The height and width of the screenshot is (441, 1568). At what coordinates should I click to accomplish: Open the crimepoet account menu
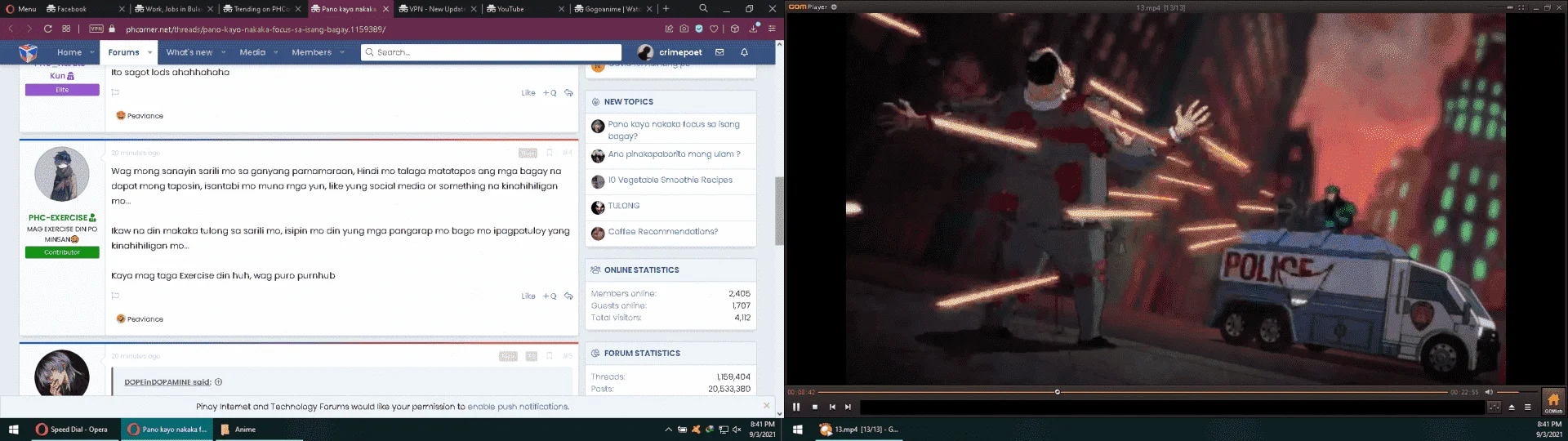(670, 52)
